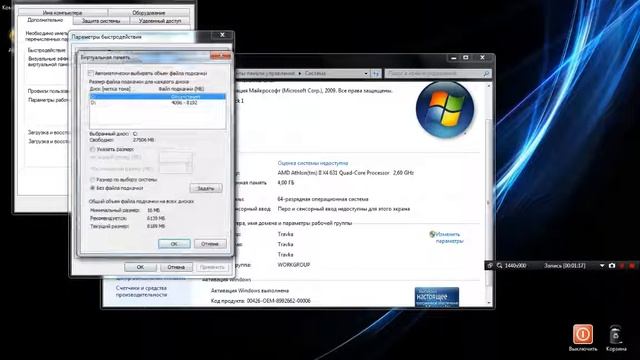Click the 4,00 ГБ memory value
Image resolution: width=640 pixels, height=360 pixels.
click(x=285, y=182)
